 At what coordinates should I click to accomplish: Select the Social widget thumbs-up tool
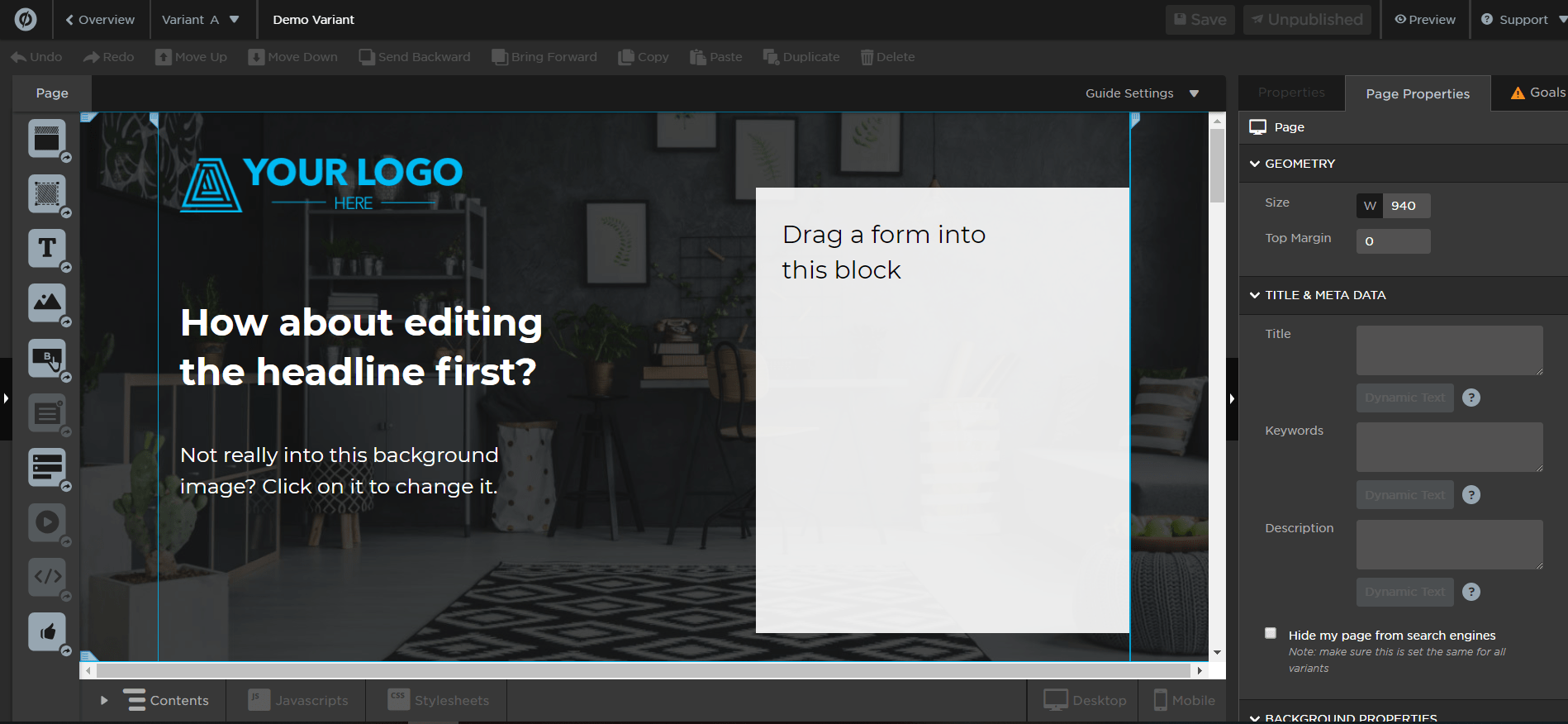47,631
